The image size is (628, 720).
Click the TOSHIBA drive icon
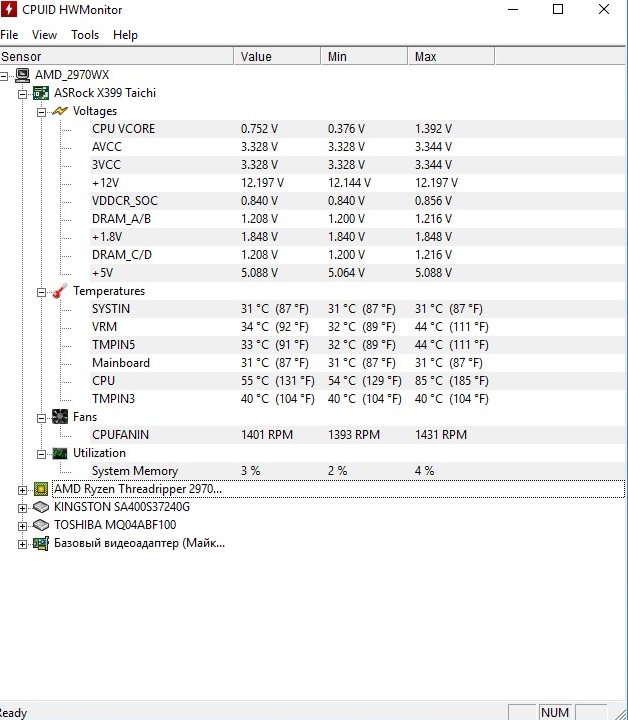tap(41, 525)
